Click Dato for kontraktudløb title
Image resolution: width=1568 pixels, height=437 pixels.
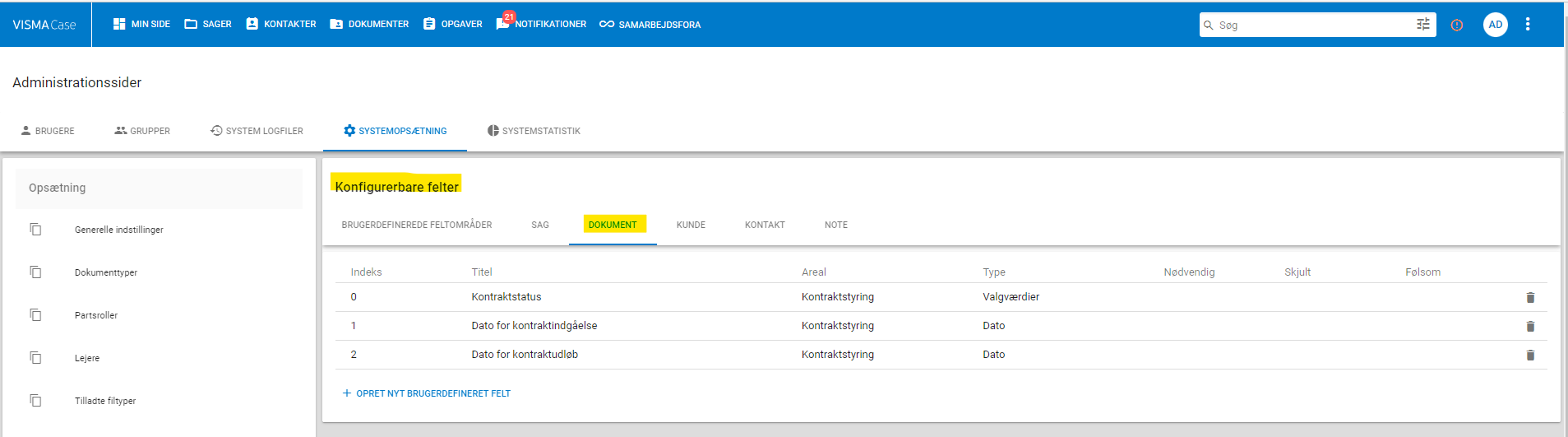coord(525,355)
